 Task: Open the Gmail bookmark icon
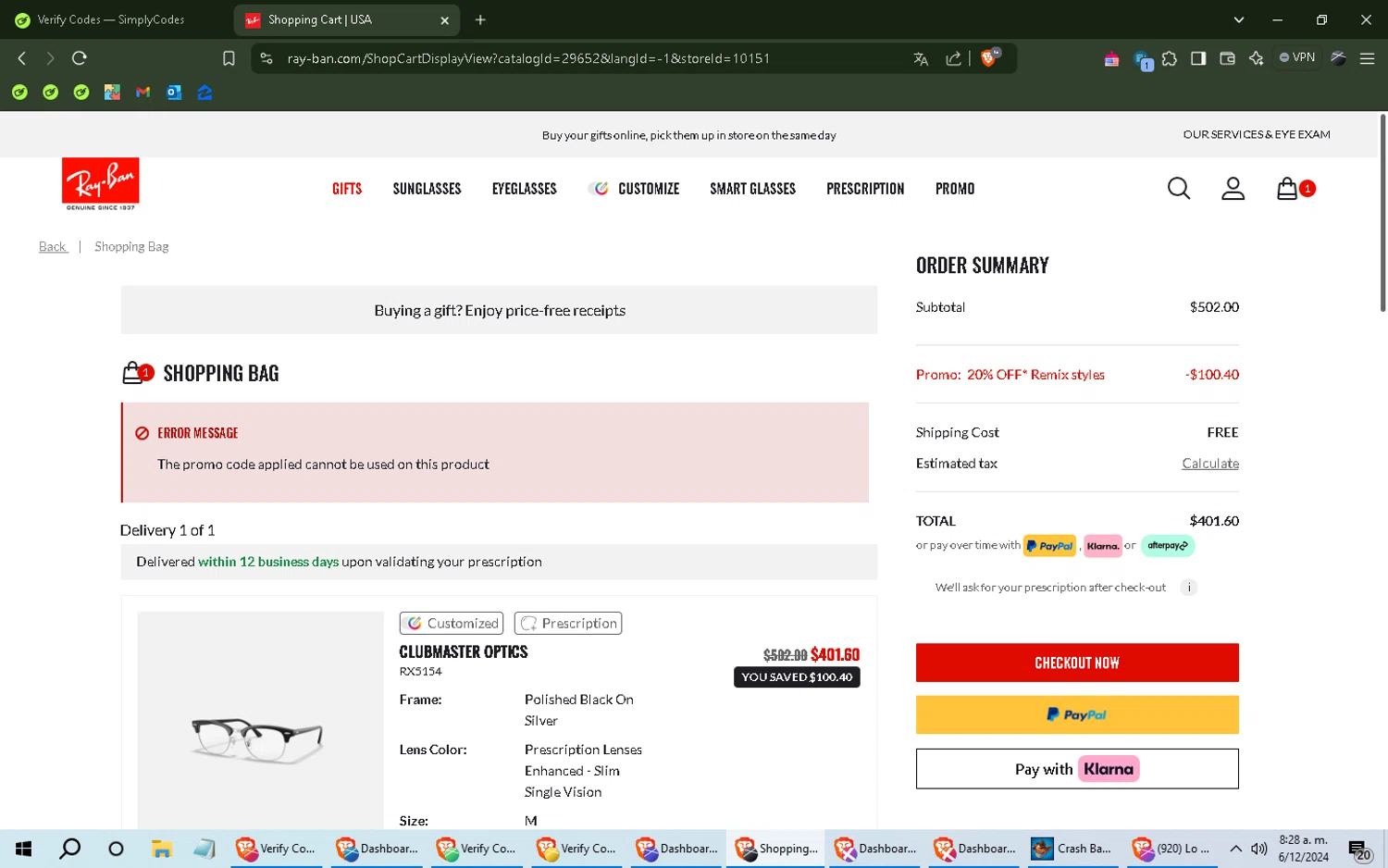coord(143,93)
